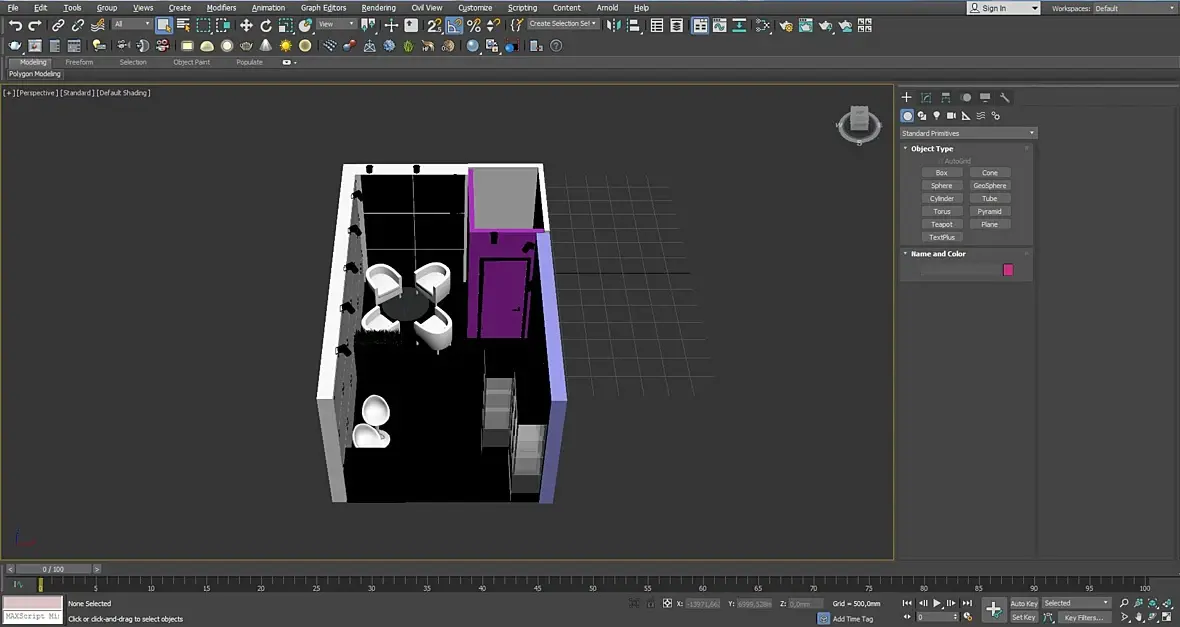Select the Select and Move tool
This screenshot has width=1180, height=627.
pos(246,25)
